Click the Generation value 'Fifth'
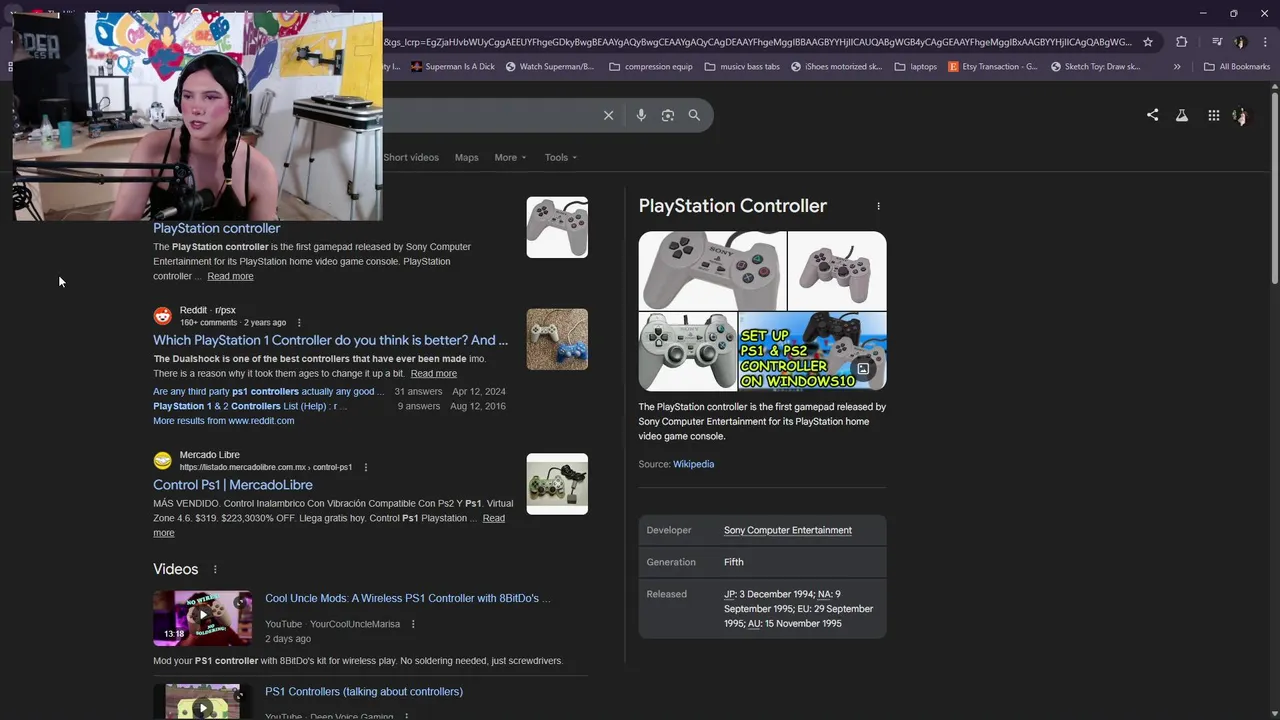 pyautogui.click(x=734, y=562)
